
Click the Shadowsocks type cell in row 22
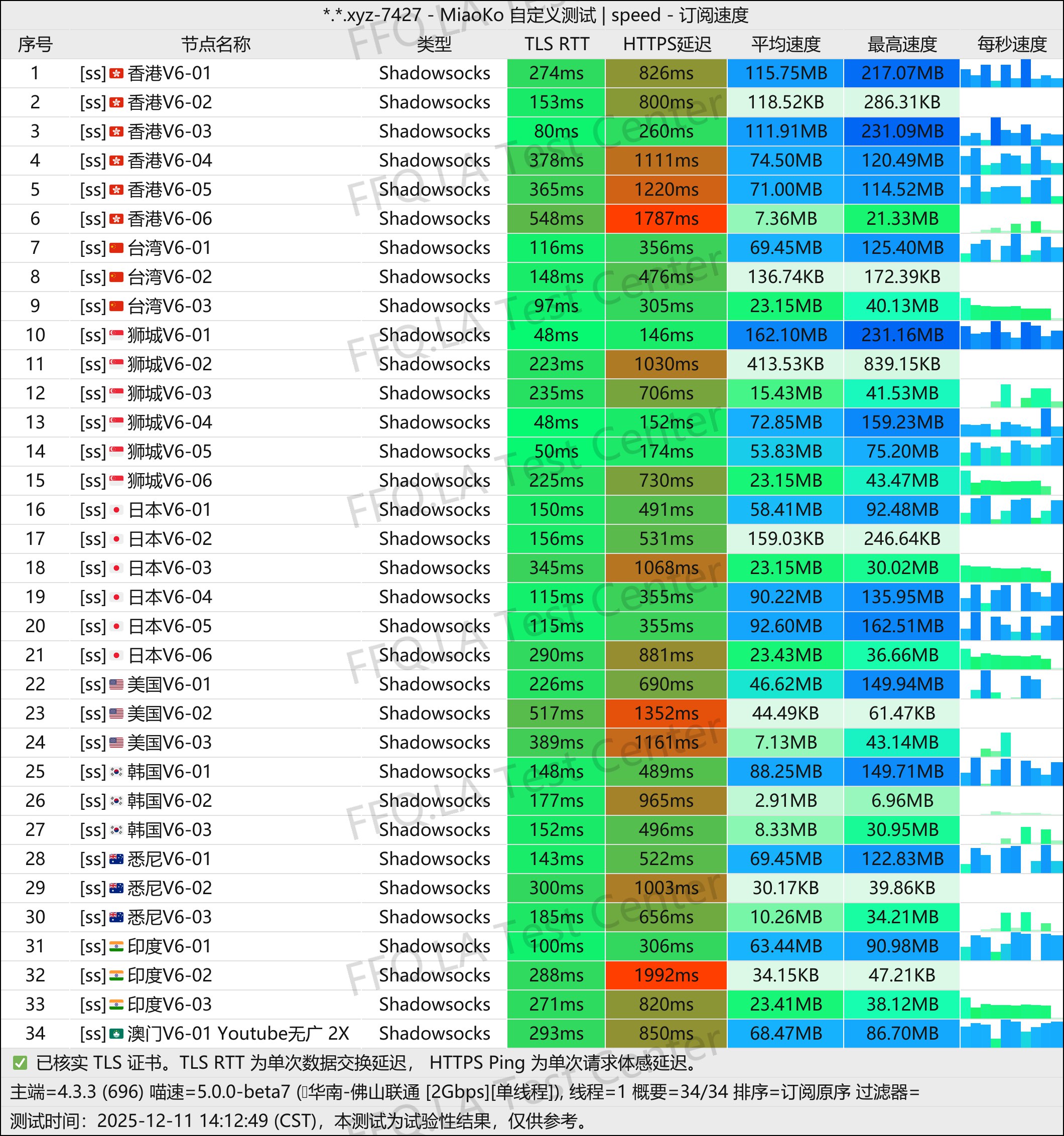click(434, 684)
